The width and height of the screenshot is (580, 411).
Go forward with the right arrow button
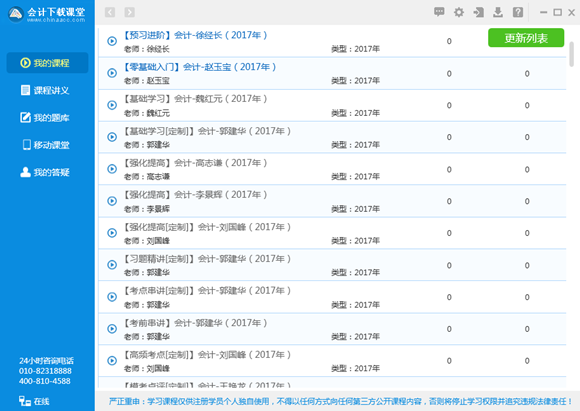(129, 12)
